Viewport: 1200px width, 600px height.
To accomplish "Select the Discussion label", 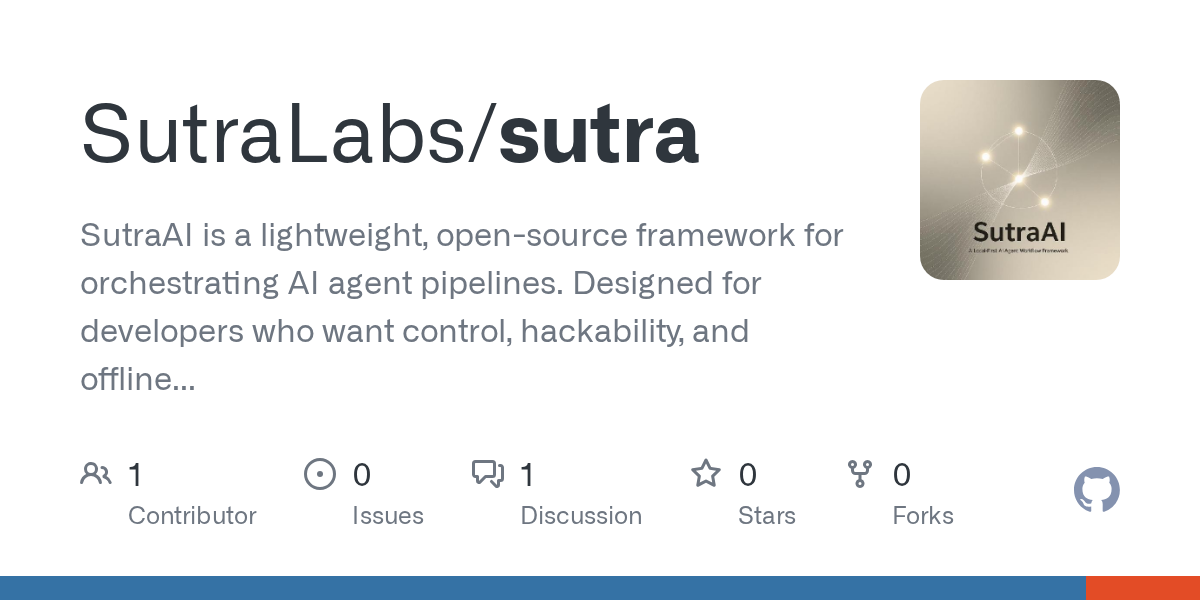I will coord(581,516).
